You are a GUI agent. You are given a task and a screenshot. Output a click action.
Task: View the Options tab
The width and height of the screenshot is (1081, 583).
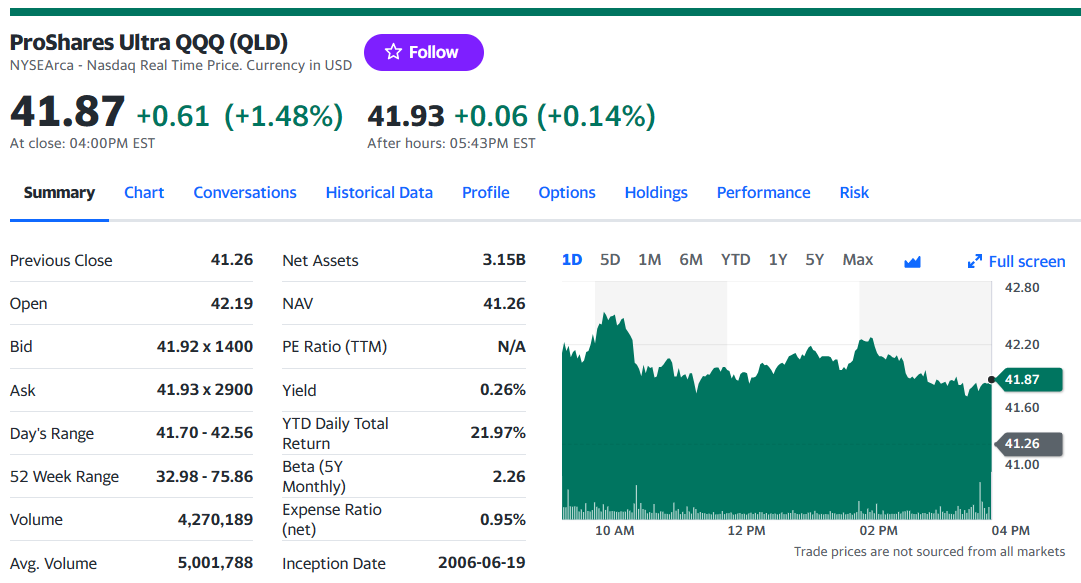coord(567,193)
